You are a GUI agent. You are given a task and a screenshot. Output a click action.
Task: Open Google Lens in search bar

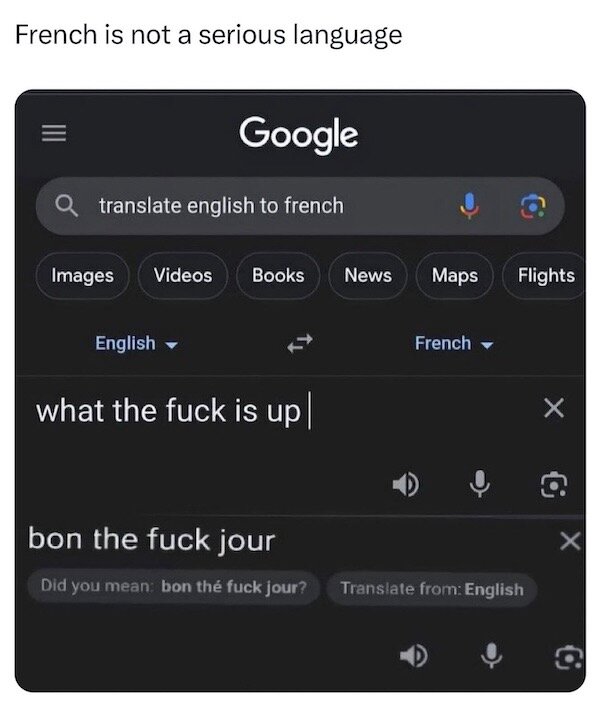click(533, 206)
